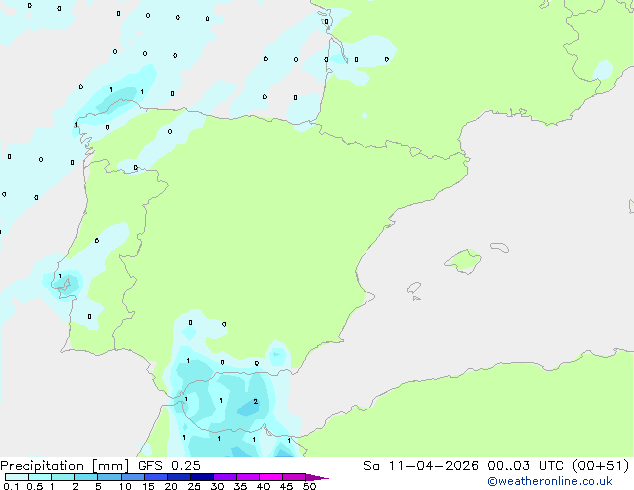
Task: Click the 30–35 mm purple legend swatch
Action: pyautogui.click(x=224, y=477)
